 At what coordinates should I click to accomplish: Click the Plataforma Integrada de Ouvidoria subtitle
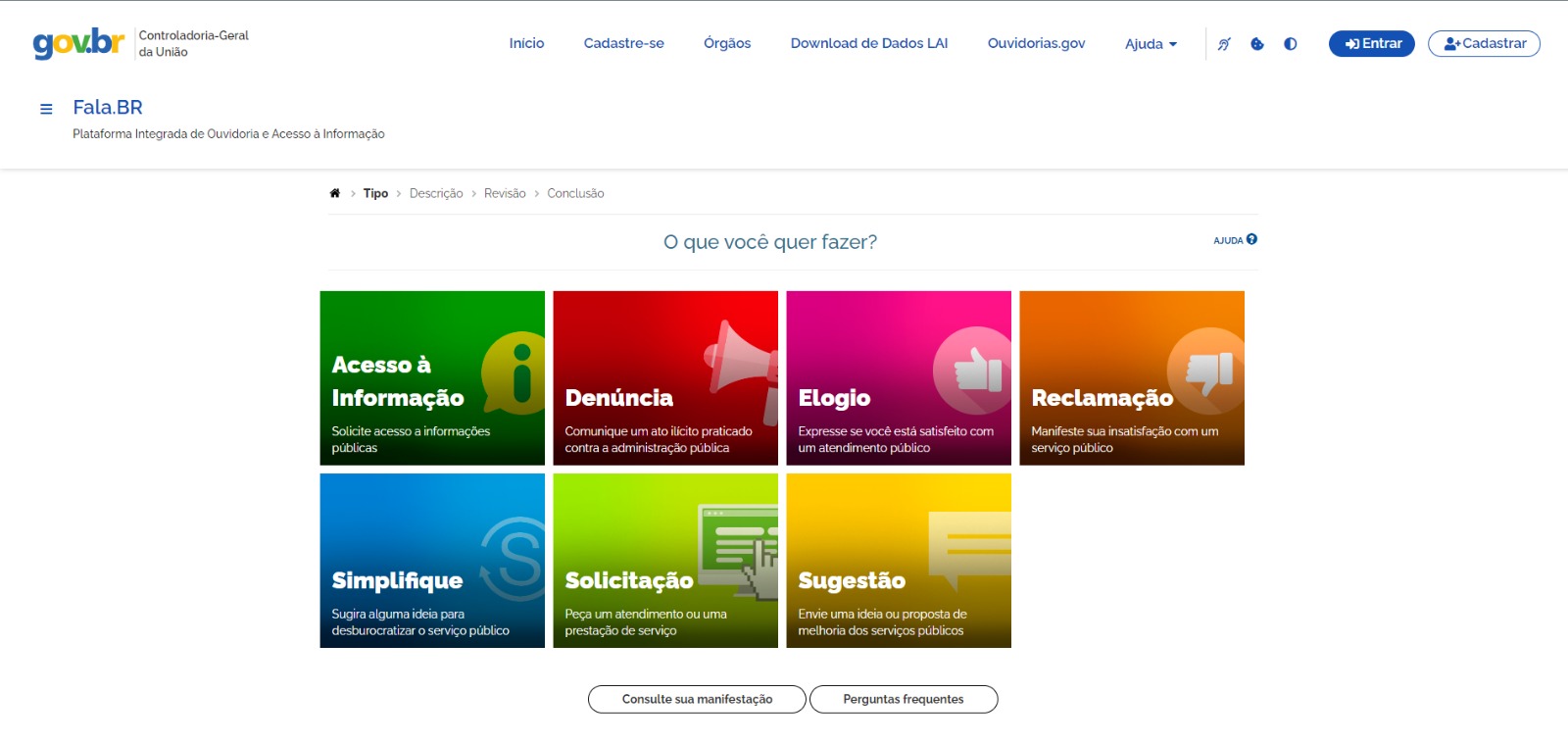click(228, 134)
